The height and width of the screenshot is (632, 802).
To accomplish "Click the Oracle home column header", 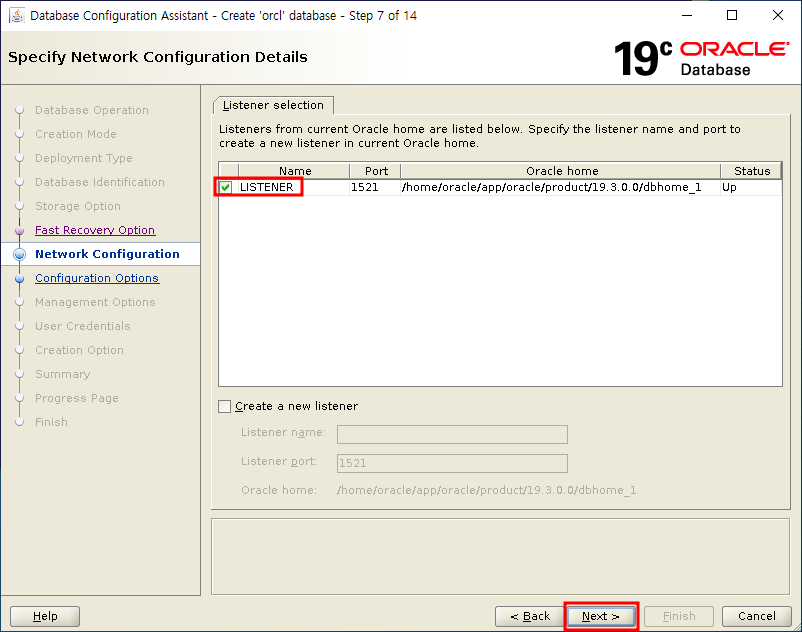I will pyautogui.click(x=561, y=171).
